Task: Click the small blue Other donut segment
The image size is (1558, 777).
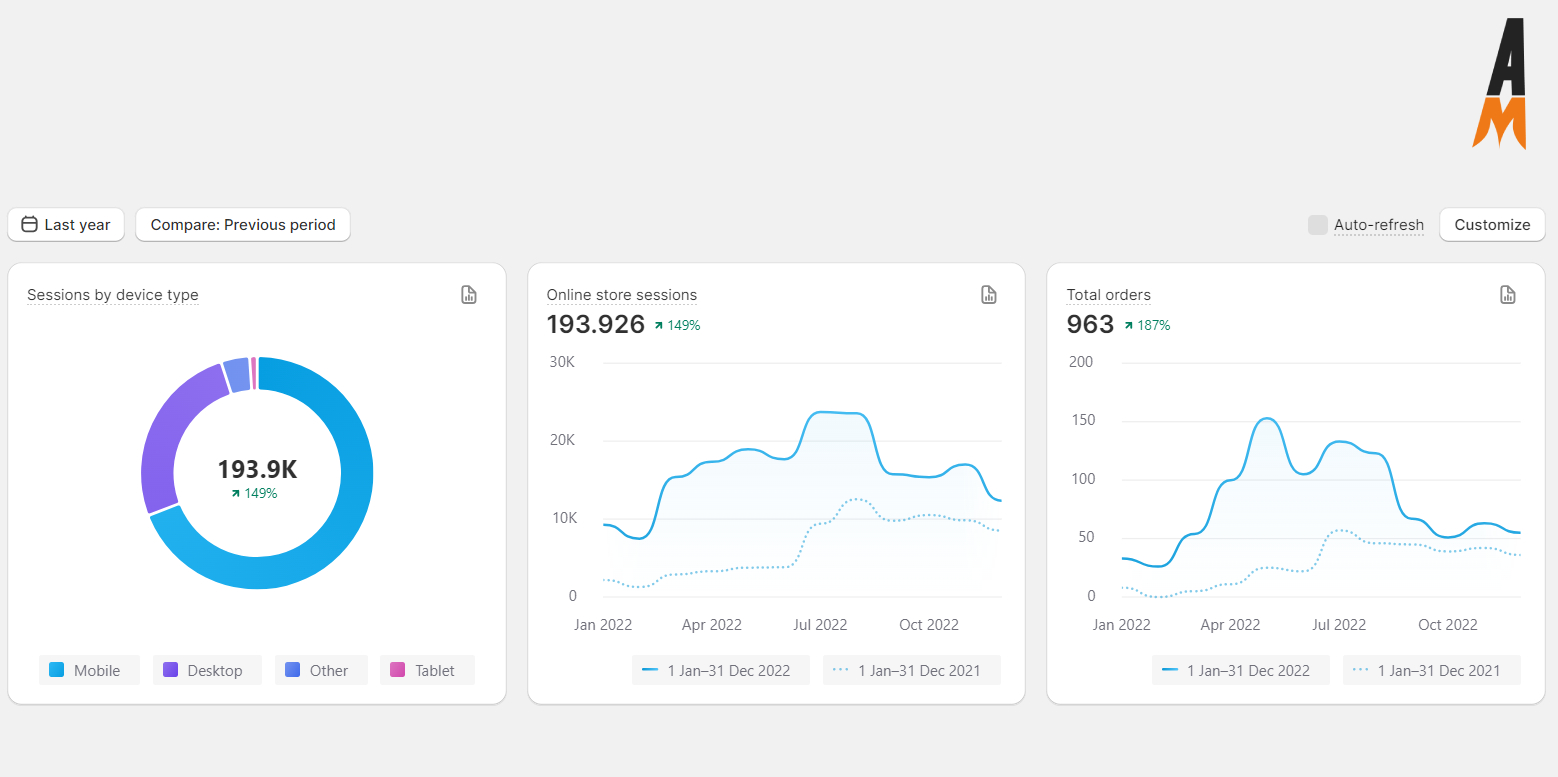Action: click(x=237, y=375)
